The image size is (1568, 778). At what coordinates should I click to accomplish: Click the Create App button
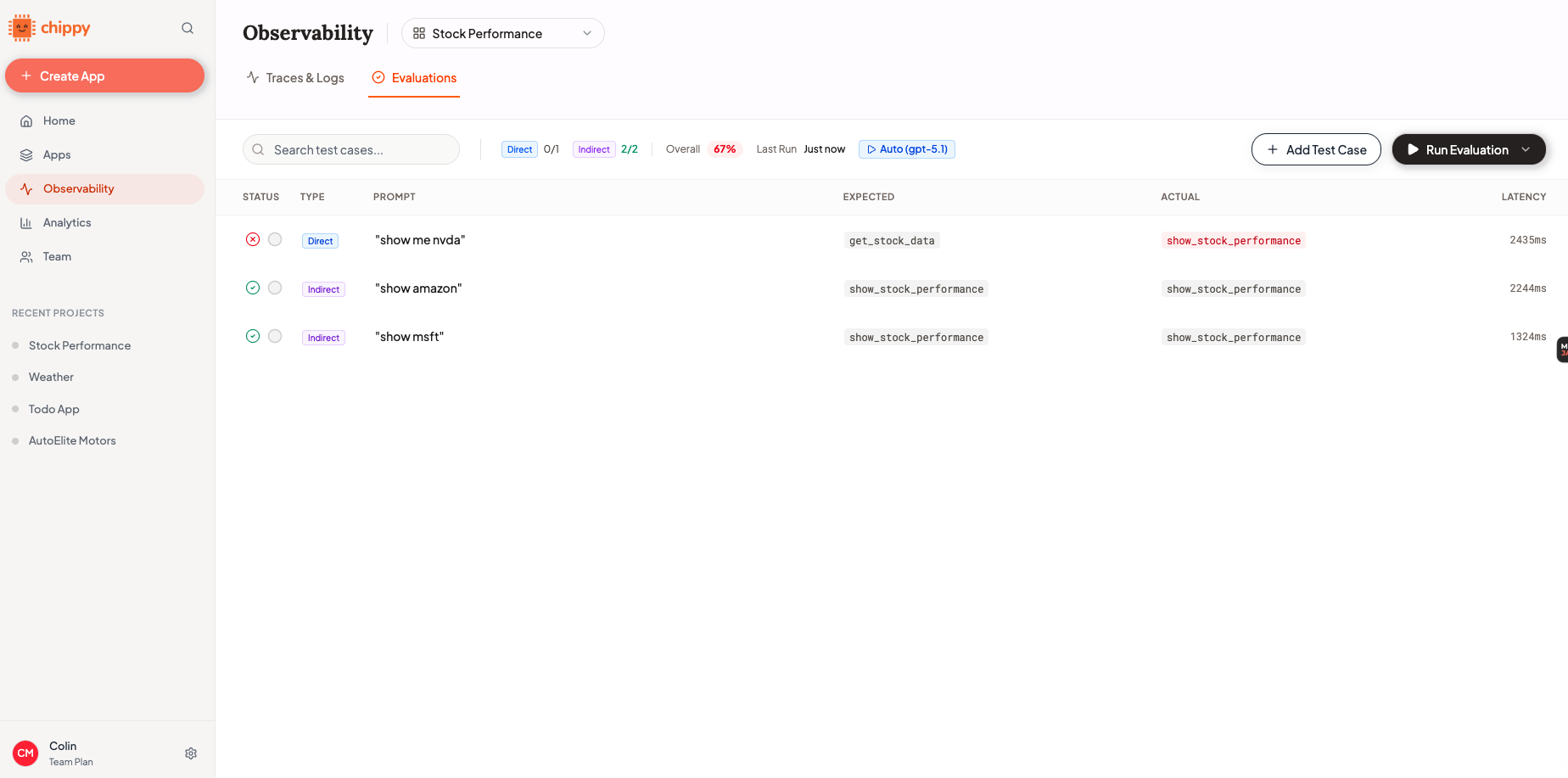click(x=104, y=76)
